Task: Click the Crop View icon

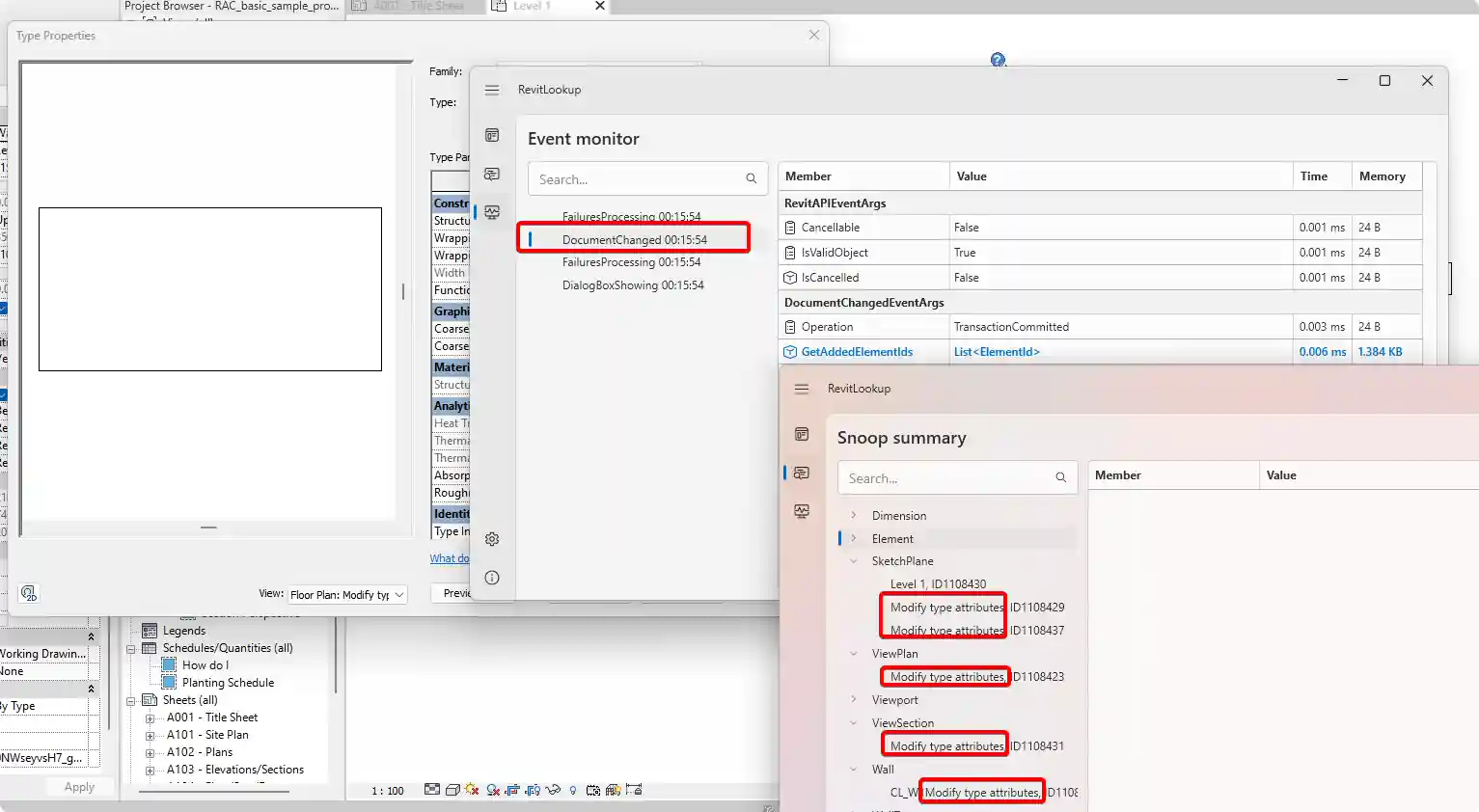Action: pos(512,790)
